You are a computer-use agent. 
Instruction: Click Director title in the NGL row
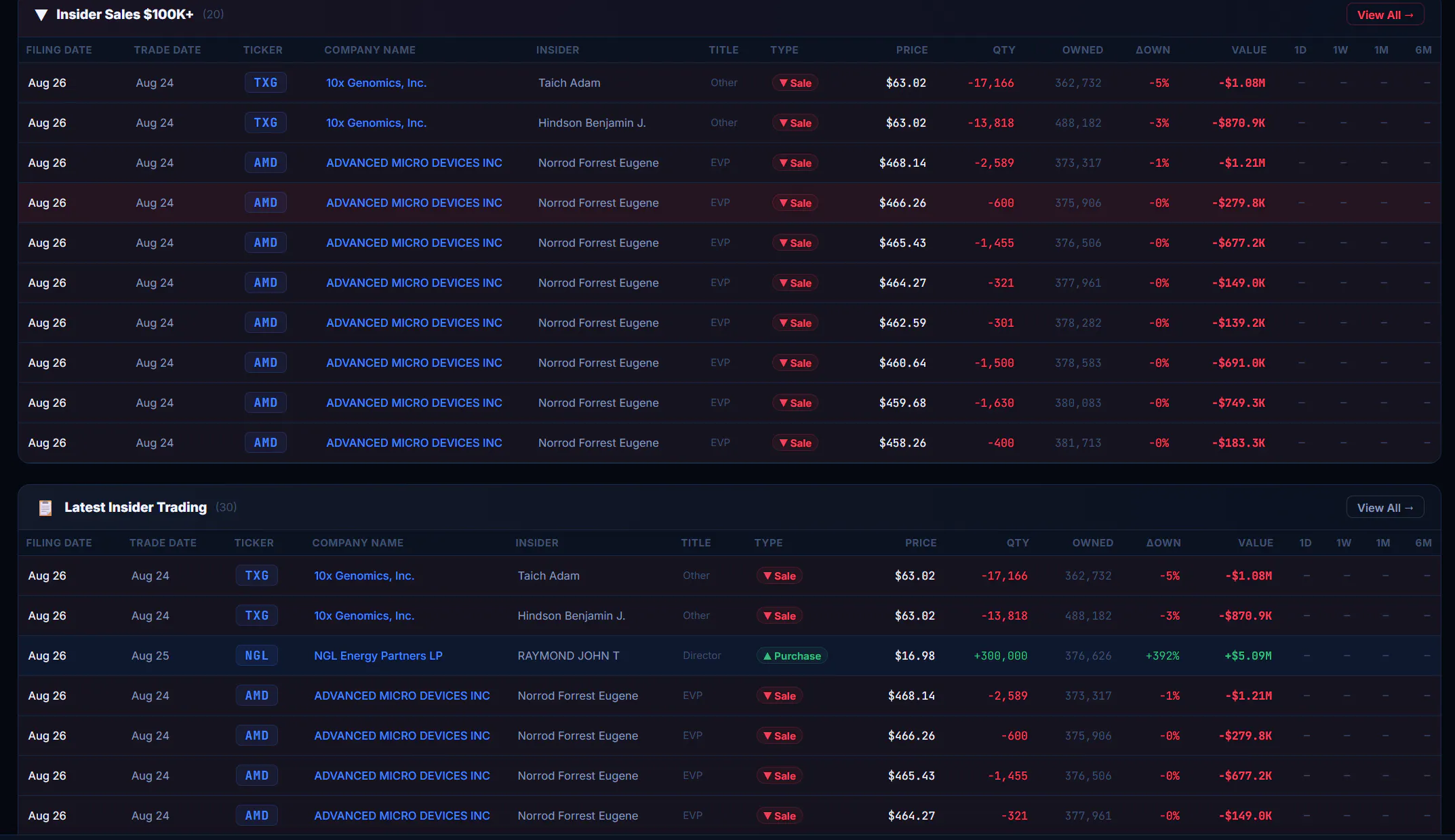[x=702, y=656]
